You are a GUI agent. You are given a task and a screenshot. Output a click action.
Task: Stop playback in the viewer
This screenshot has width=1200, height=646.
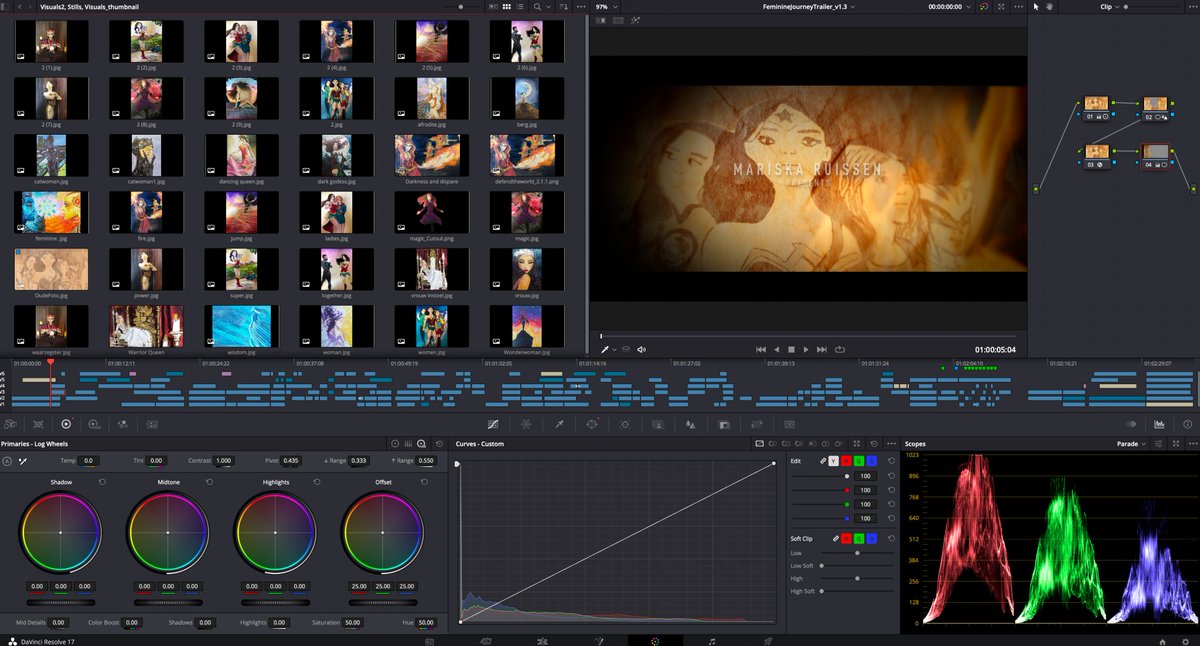tap(791, 349)
